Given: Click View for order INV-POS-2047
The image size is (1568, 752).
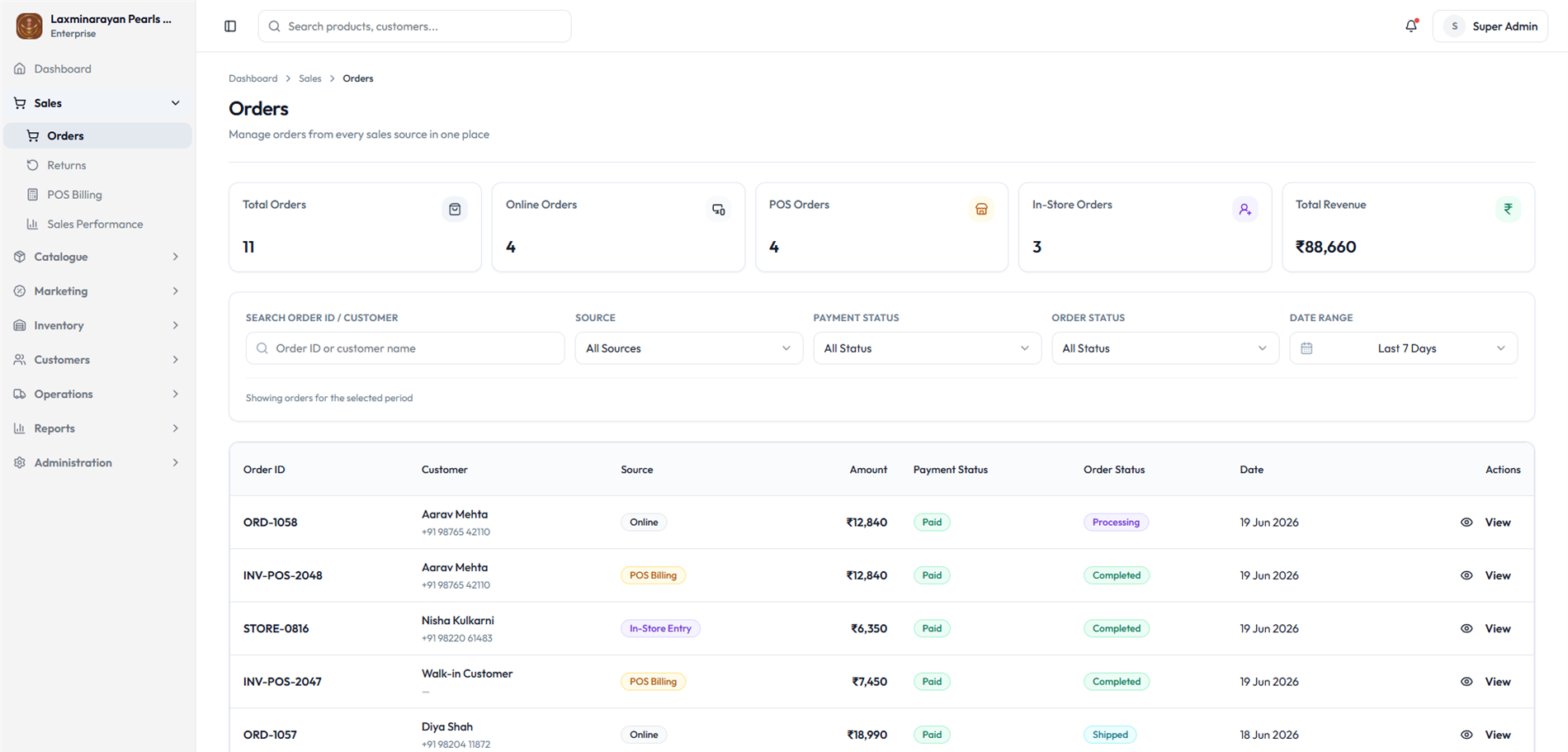Looking at the screenshot, I should point(1498,682).
